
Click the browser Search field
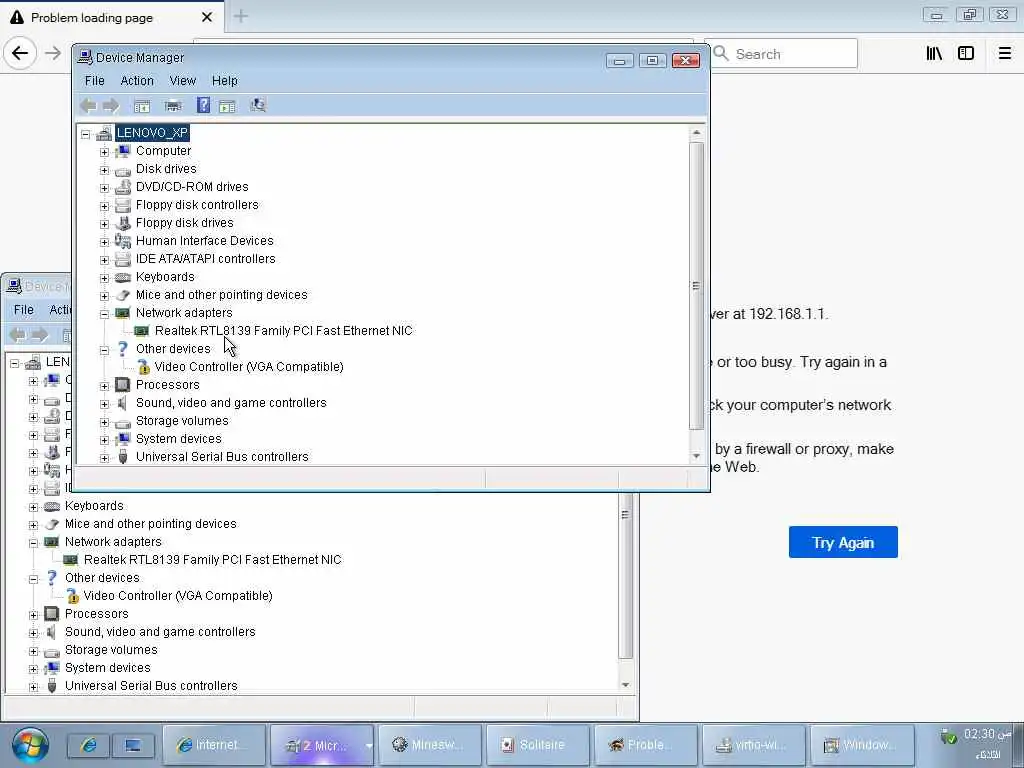(x=784, y=54)
